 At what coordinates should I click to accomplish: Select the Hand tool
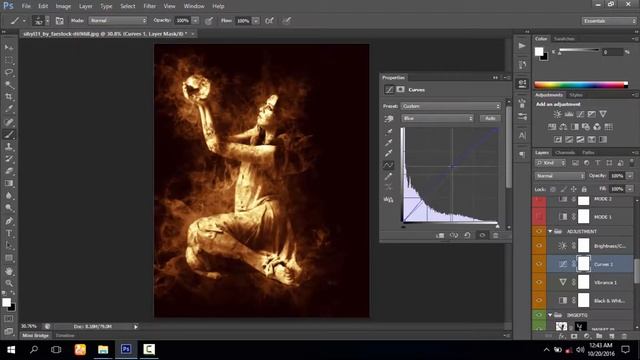pos(9,271)
